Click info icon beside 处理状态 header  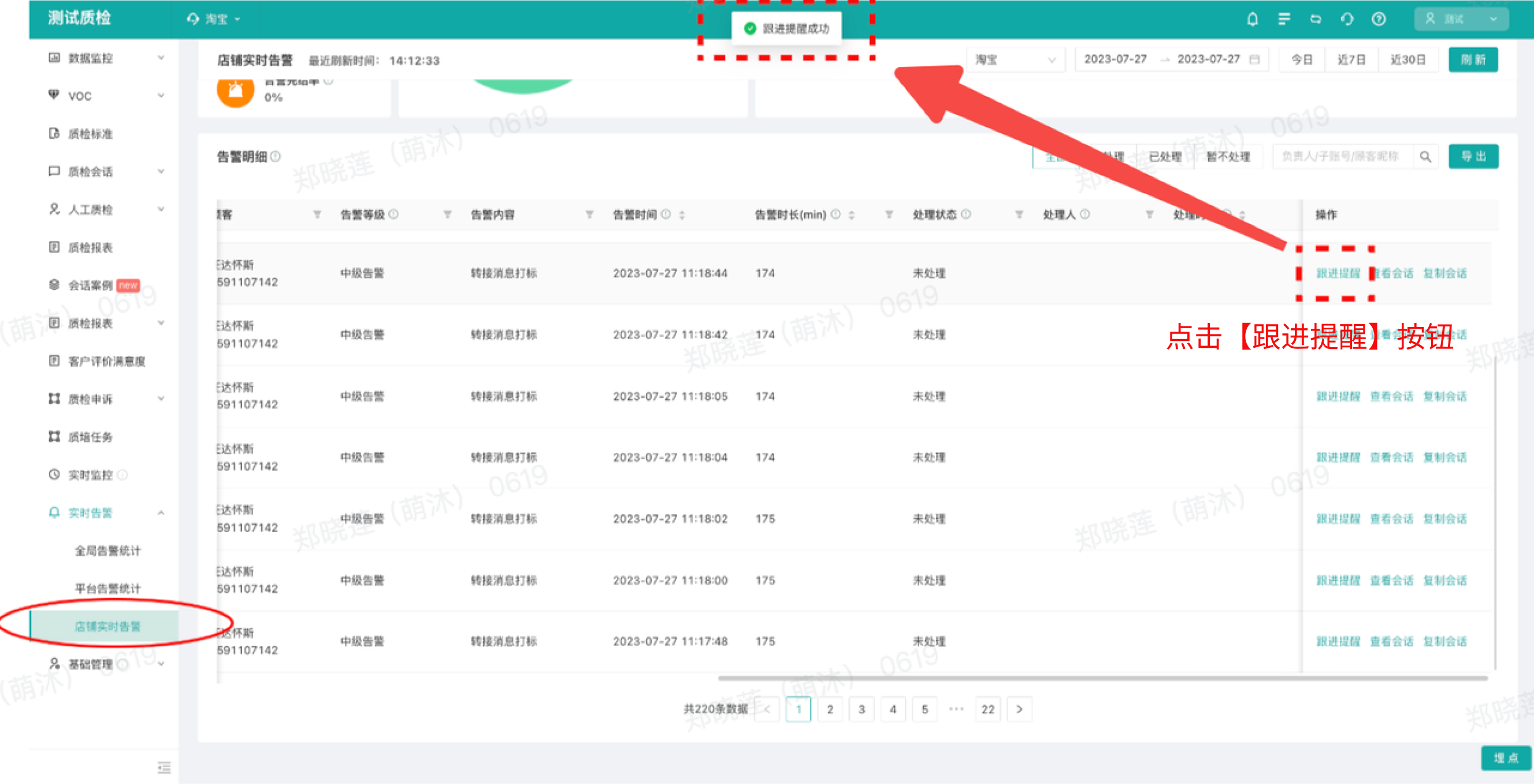966,214
